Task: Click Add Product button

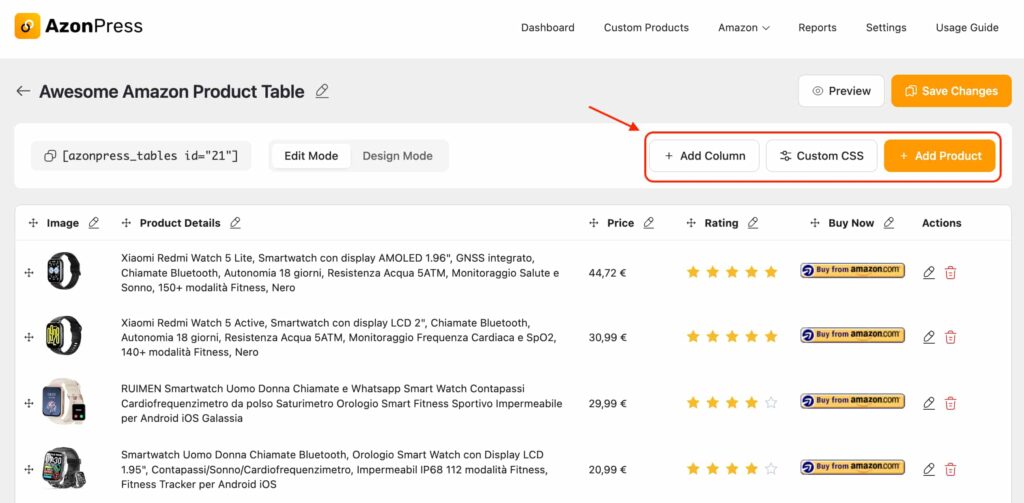Action: (x=940, y=156)
